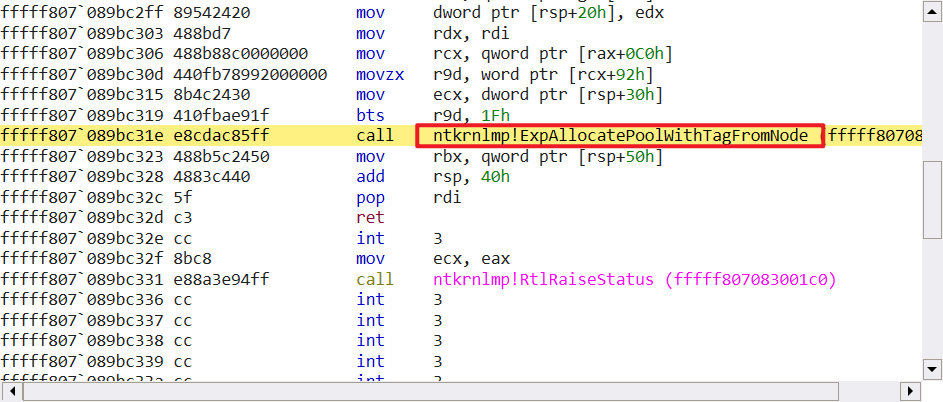The height and width of the screenshot is (402, 943).
Task: Click the call mnemonic on highlighted line
Action: 375,136
